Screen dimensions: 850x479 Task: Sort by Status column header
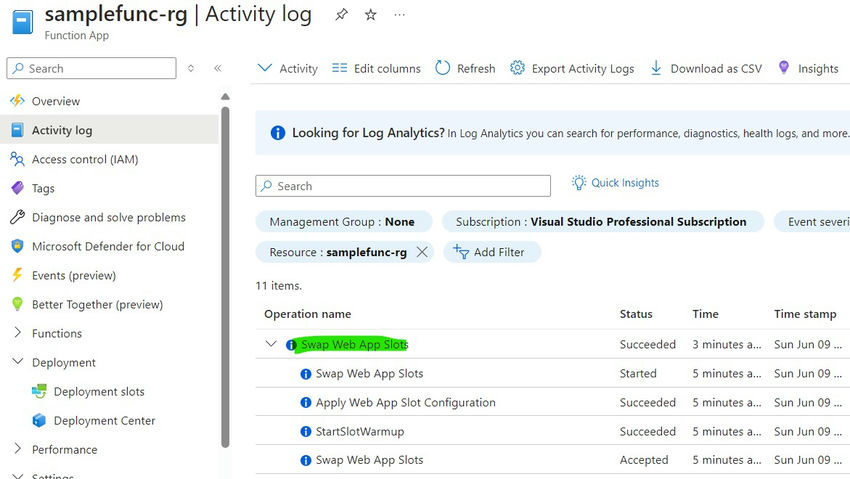(636, 314)
